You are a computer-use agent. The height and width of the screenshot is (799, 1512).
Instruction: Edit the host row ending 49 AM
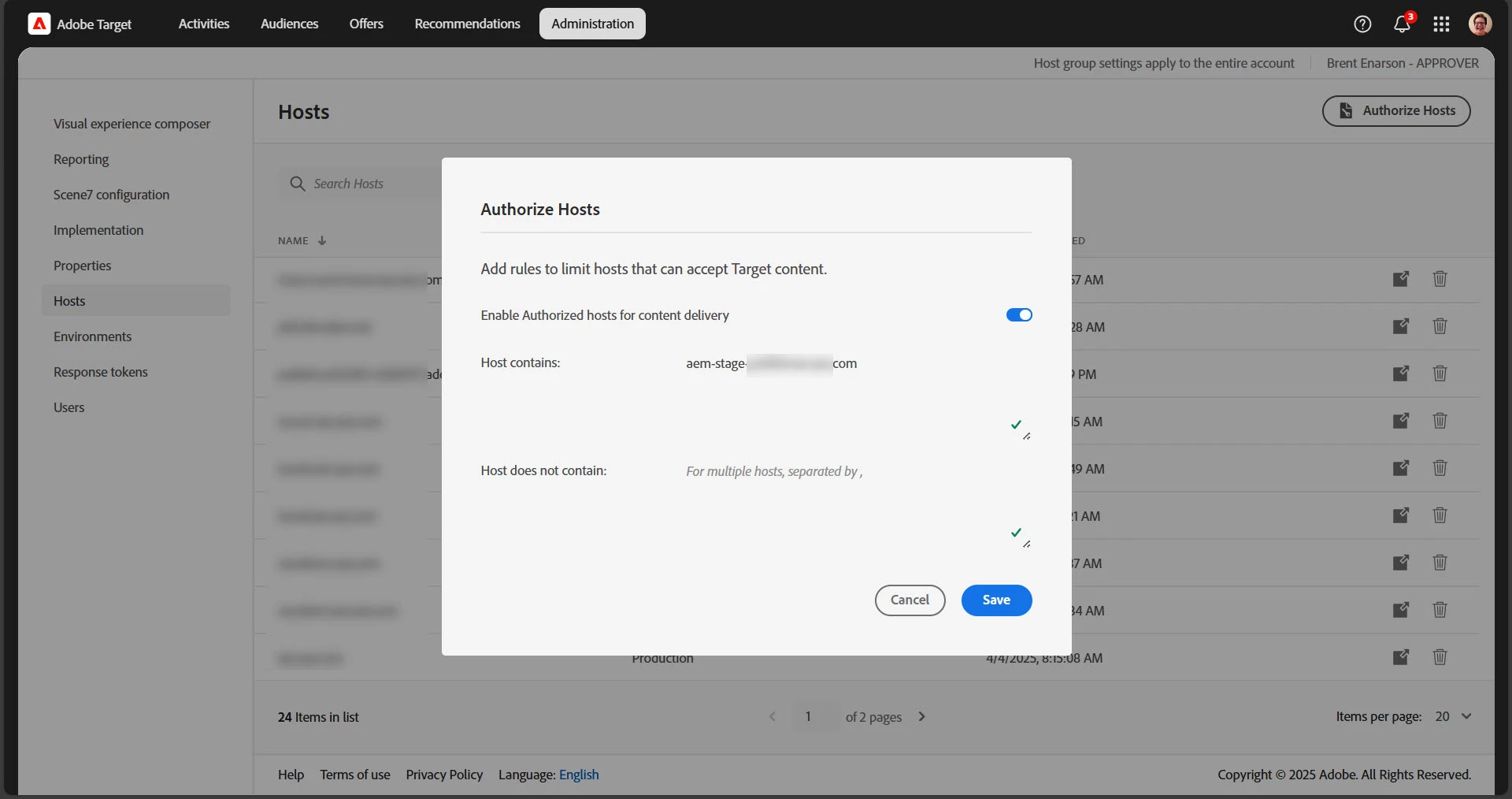[x=1400, y=468]
